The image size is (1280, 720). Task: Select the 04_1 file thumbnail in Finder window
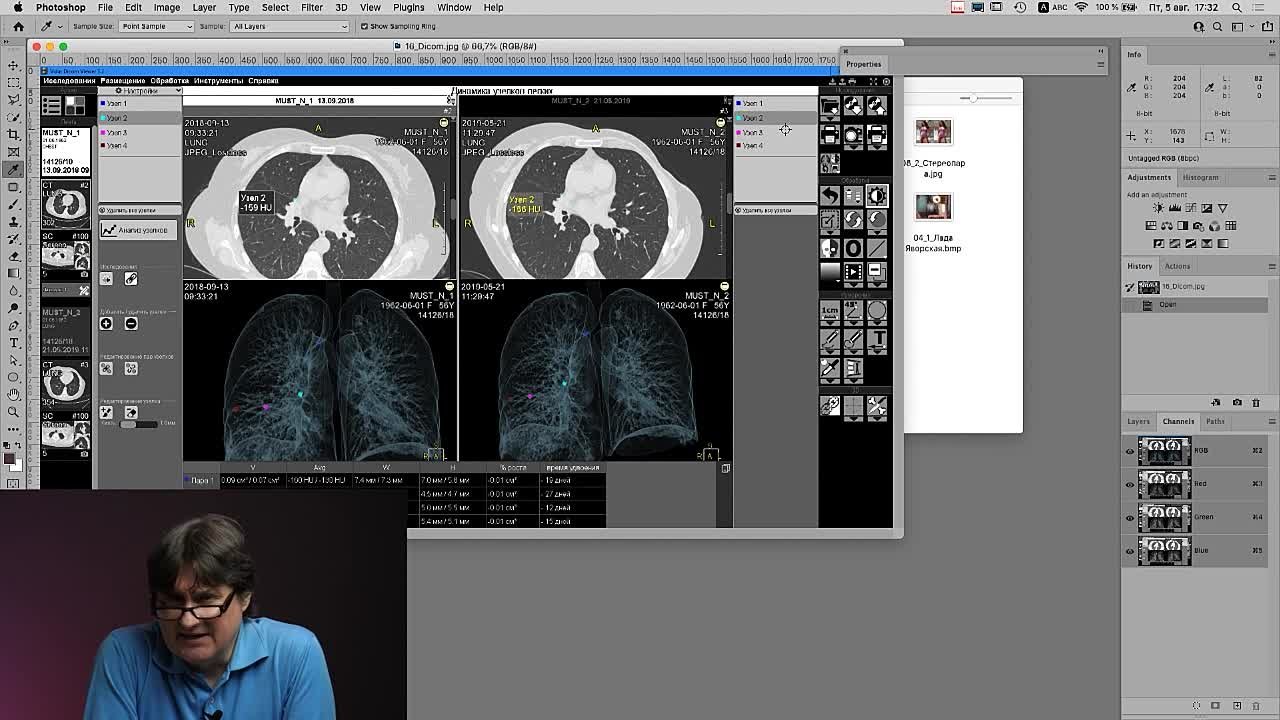[933, 207]
